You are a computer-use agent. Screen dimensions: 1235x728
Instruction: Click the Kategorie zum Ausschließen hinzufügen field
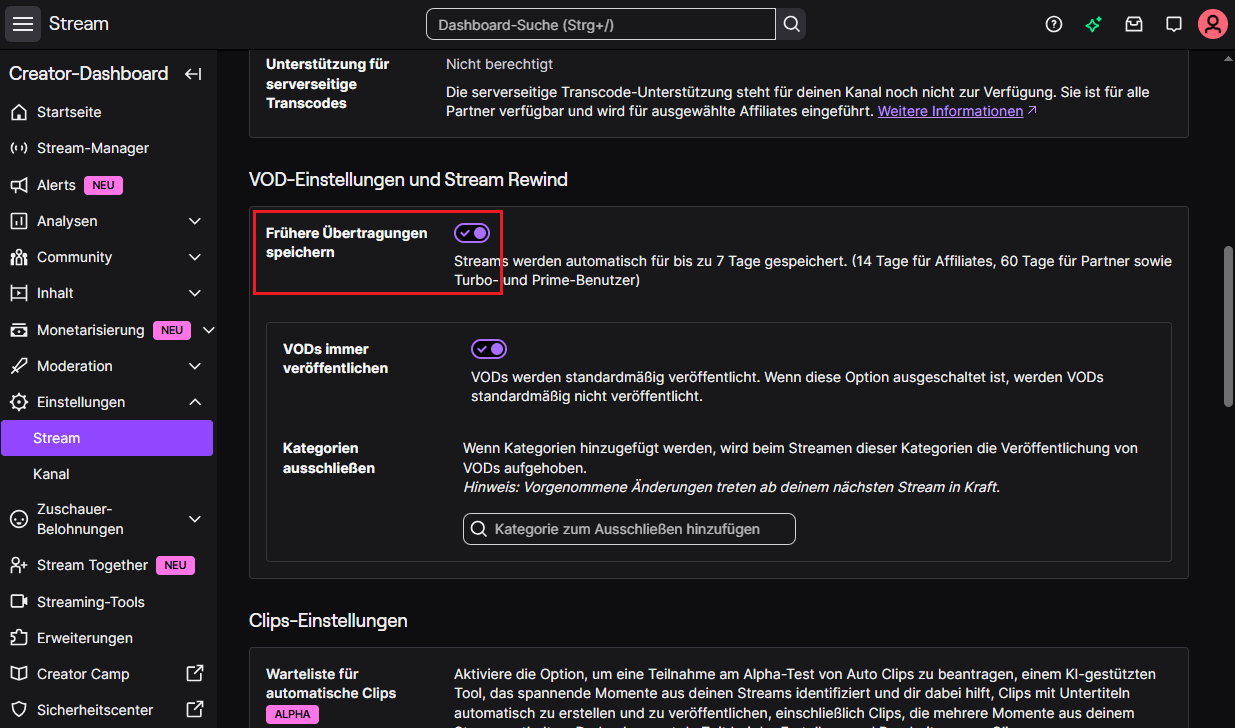(629, 529)
